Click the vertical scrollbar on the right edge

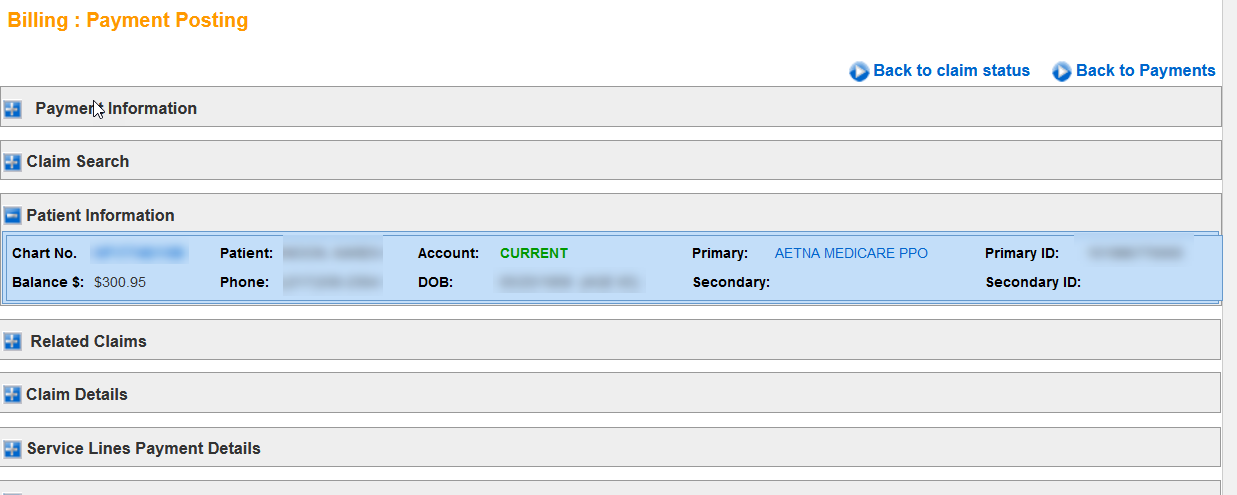1229,250
